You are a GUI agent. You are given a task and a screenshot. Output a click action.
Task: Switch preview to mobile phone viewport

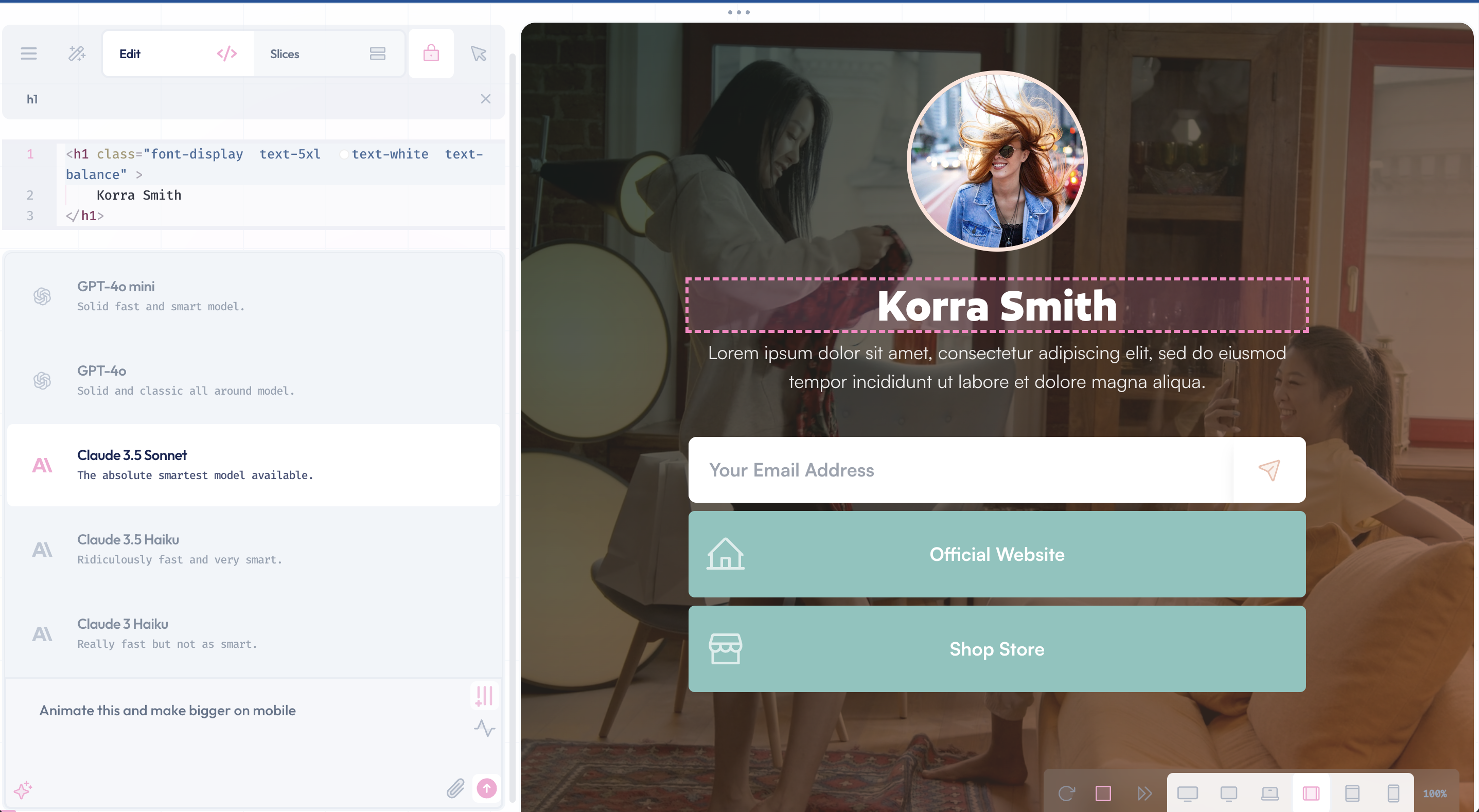click(1394, 793)
